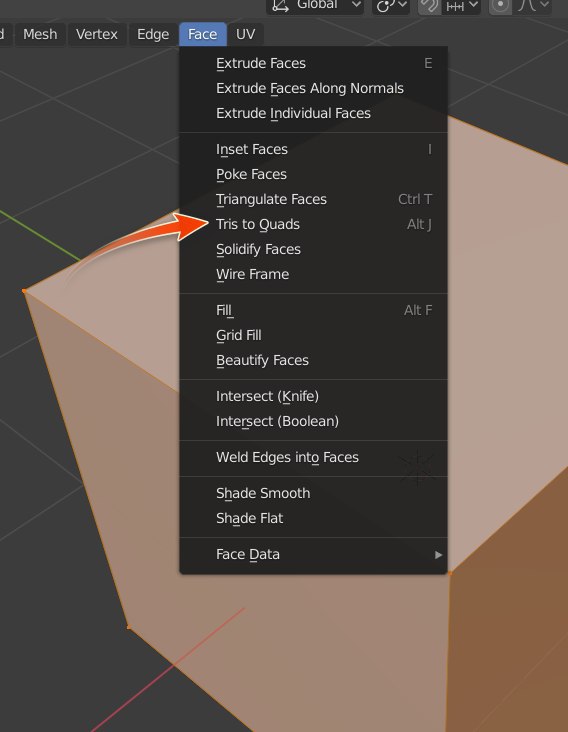Viewport: 568px width, 732px height.
Task: Choose Extrude Faces
Action: click(313, 63)
